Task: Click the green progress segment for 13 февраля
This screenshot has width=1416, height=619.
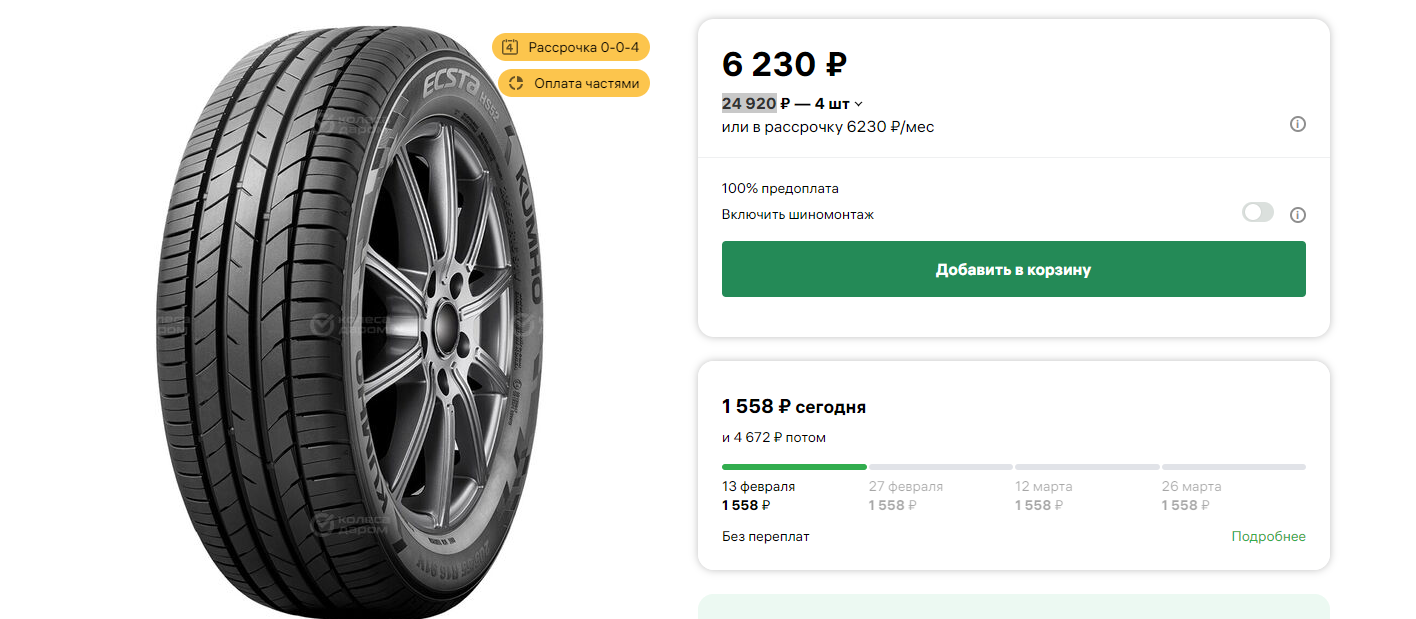Action: click(x=793, y=466)
